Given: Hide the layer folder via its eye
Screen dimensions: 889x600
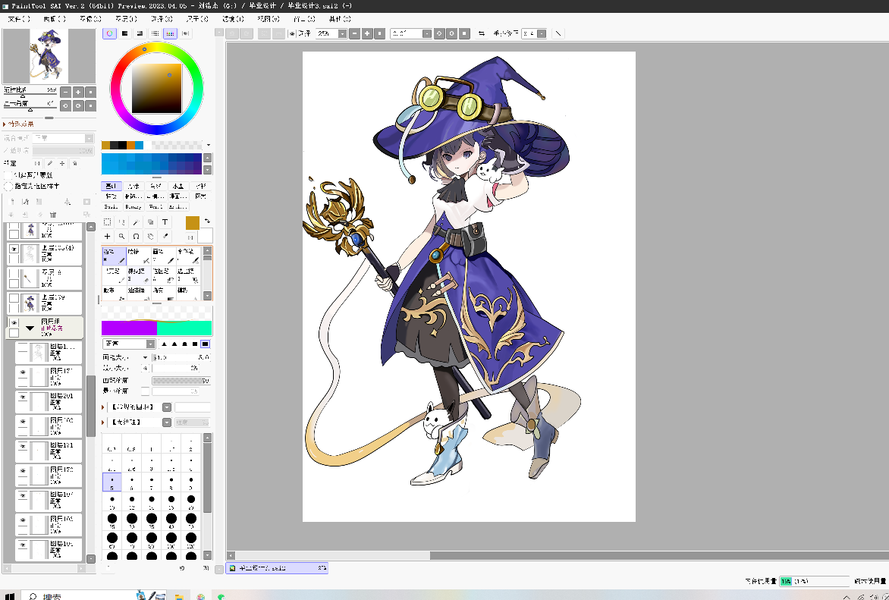Looking at the screenshot, I should [14, 323].
